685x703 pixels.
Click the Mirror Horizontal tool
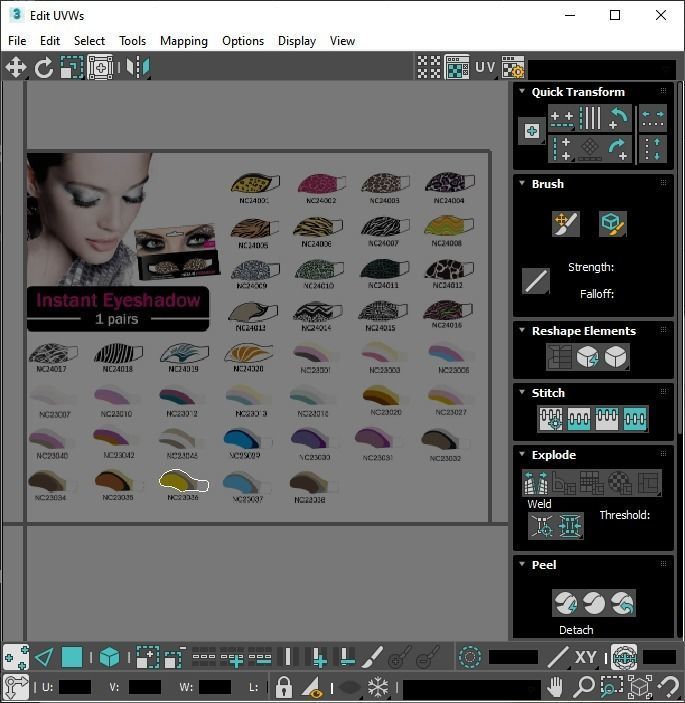[138, 68]
